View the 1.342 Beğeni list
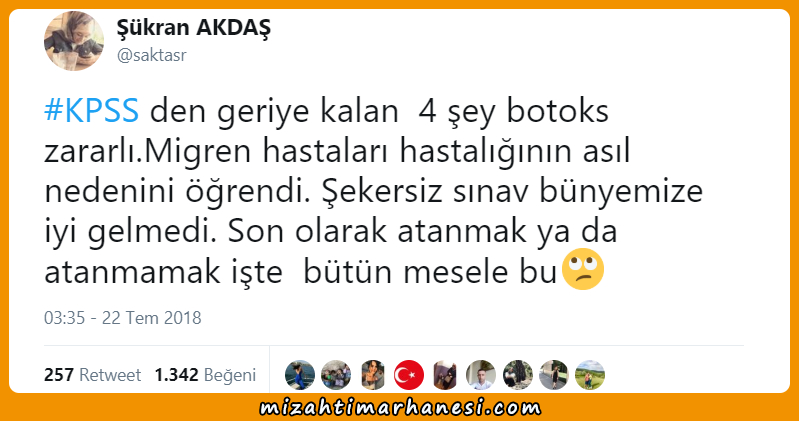The image size is (799, 421). coord(205,375)
